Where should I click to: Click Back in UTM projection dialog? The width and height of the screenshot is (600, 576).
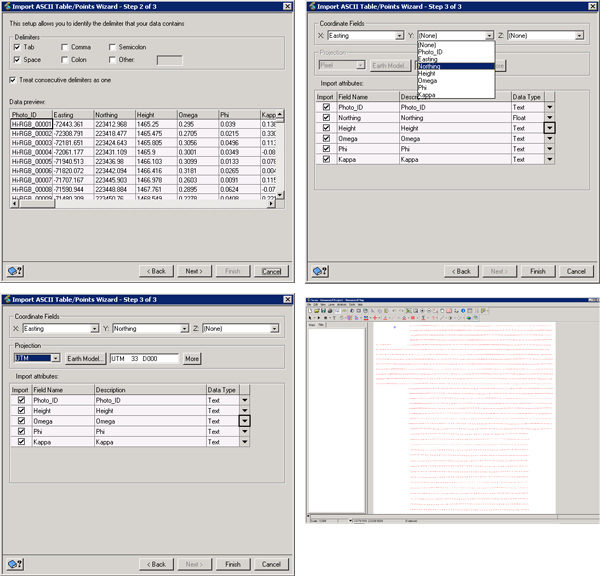(156, 564)
